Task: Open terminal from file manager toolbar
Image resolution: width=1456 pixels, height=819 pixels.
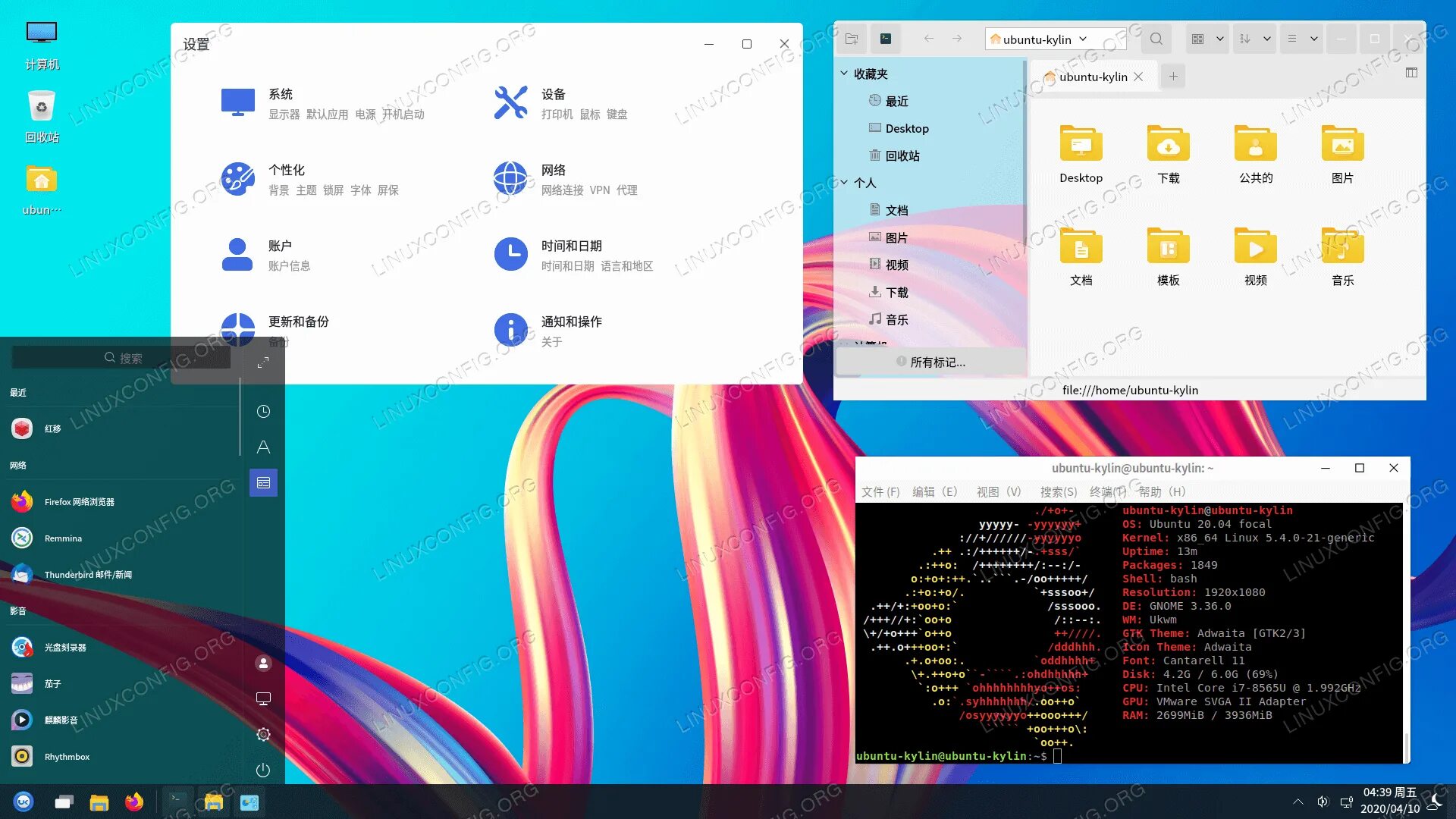Action: [x=886, y=39]
